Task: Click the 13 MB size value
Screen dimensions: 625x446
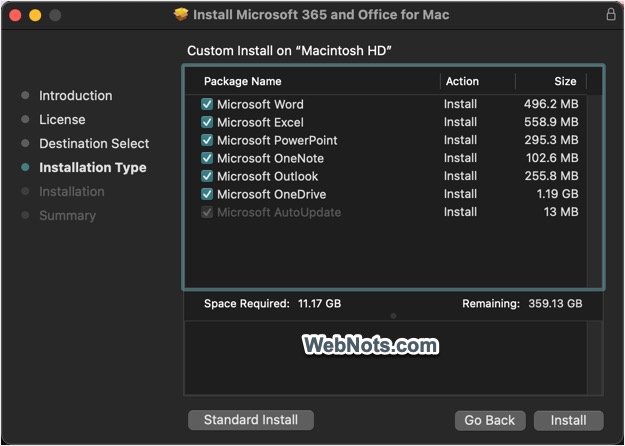Action: 561,212
